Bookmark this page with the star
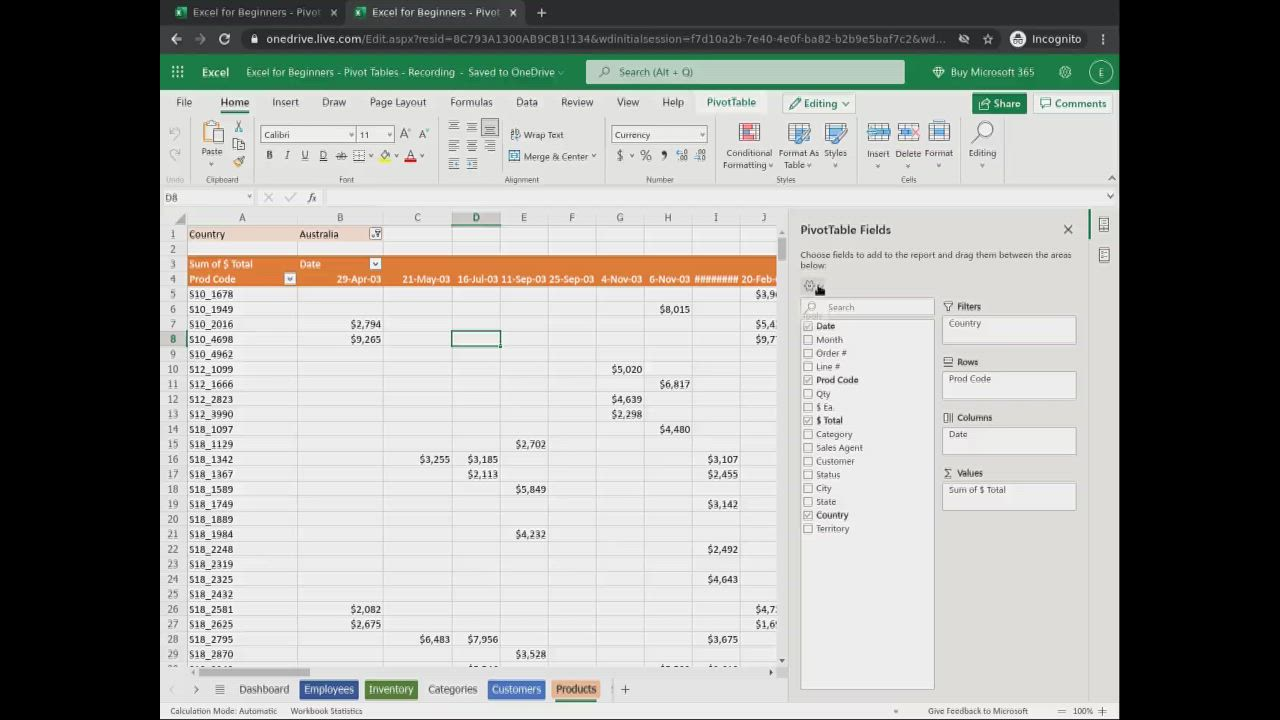 pos(988,39)
